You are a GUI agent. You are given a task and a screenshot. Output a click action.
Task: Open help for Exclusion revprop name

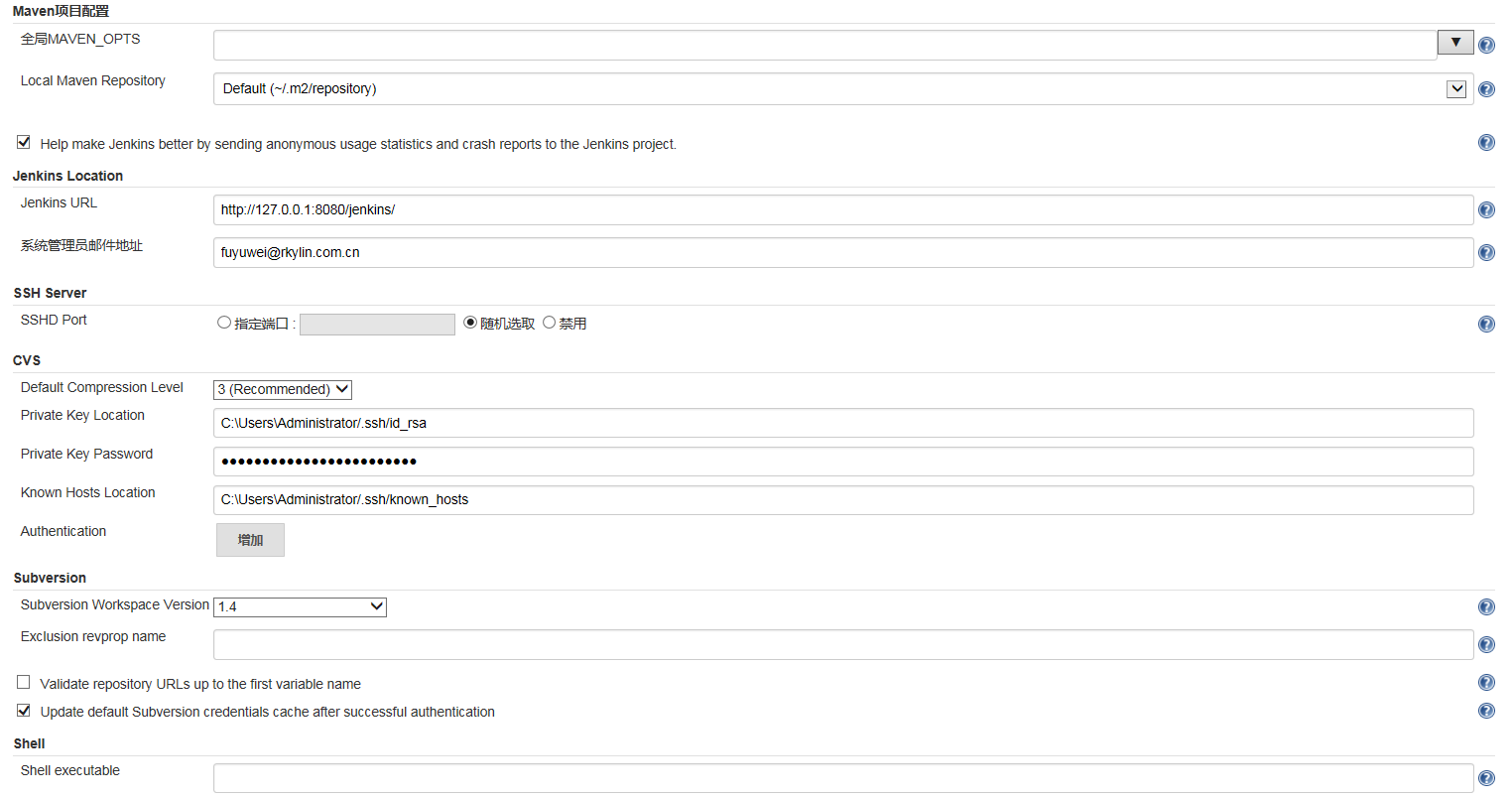[1486, 644]
